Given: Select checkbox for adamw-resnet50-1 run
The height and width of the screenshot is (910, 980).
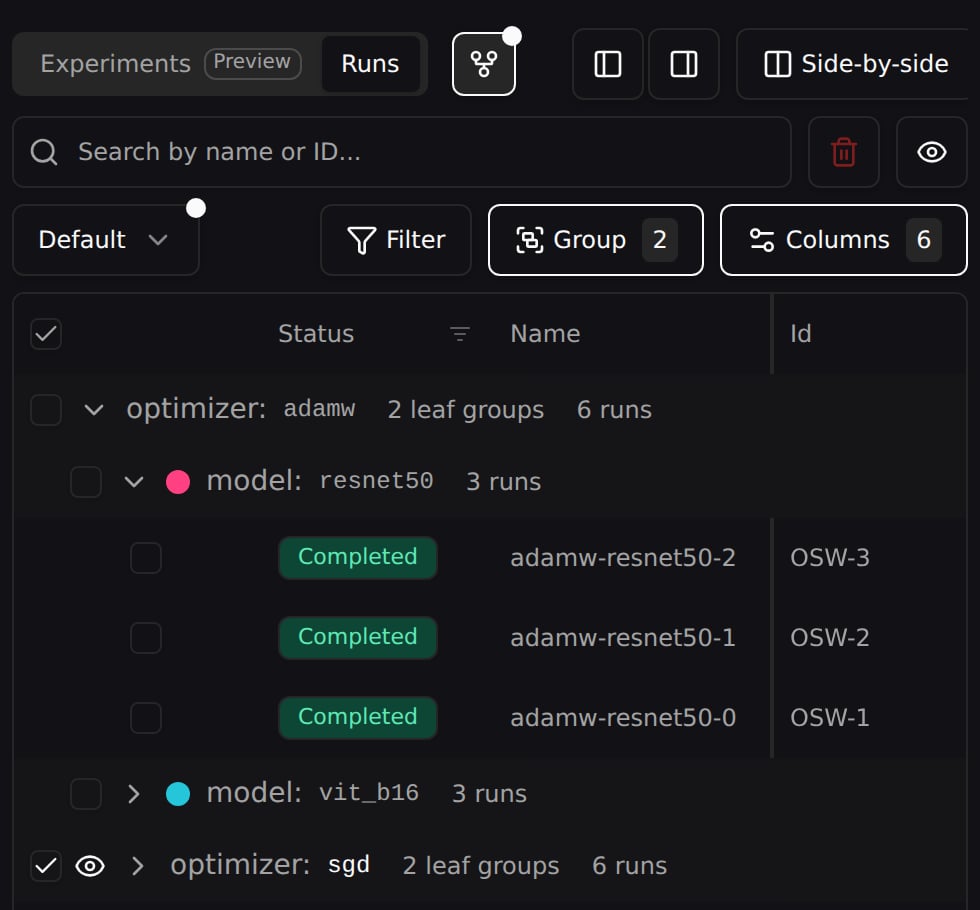Looking at the screenshot, I should 146,638.
